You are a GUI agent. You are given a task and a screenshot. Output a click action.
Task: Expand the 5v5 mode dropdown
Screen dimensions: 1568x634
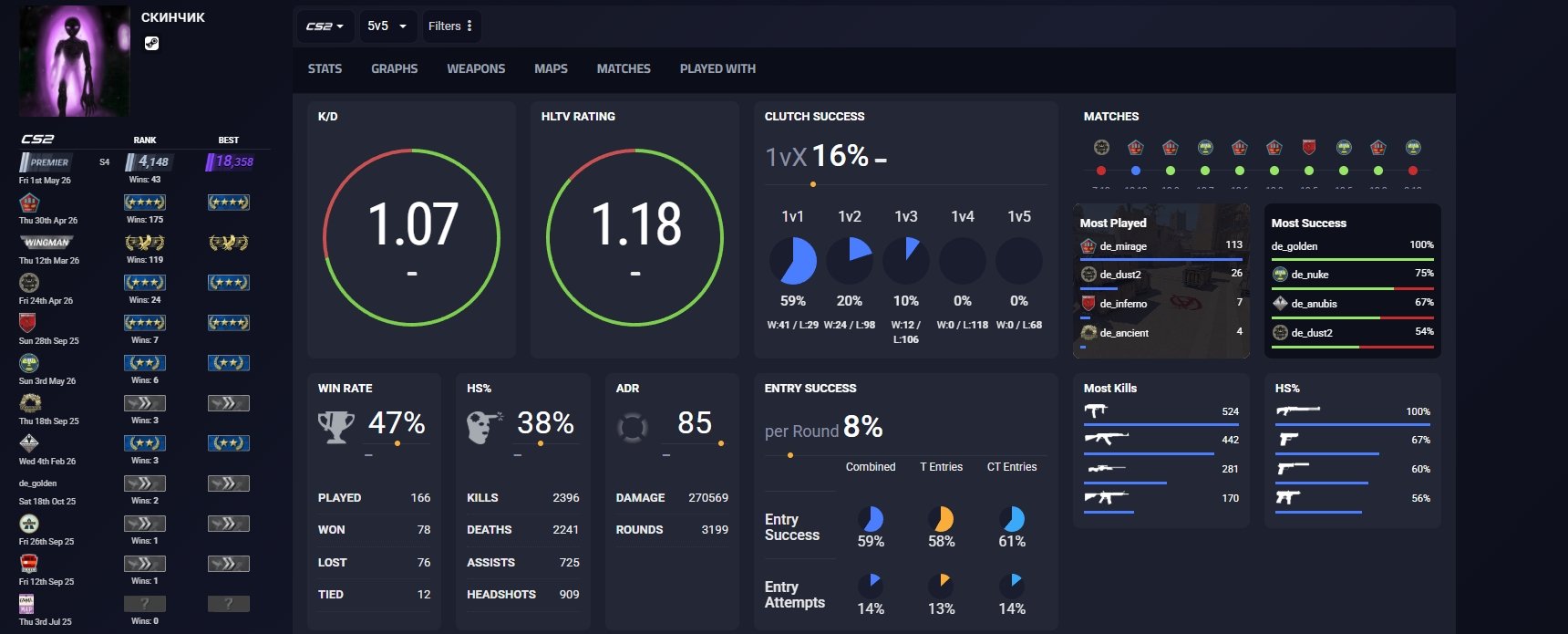387,26
